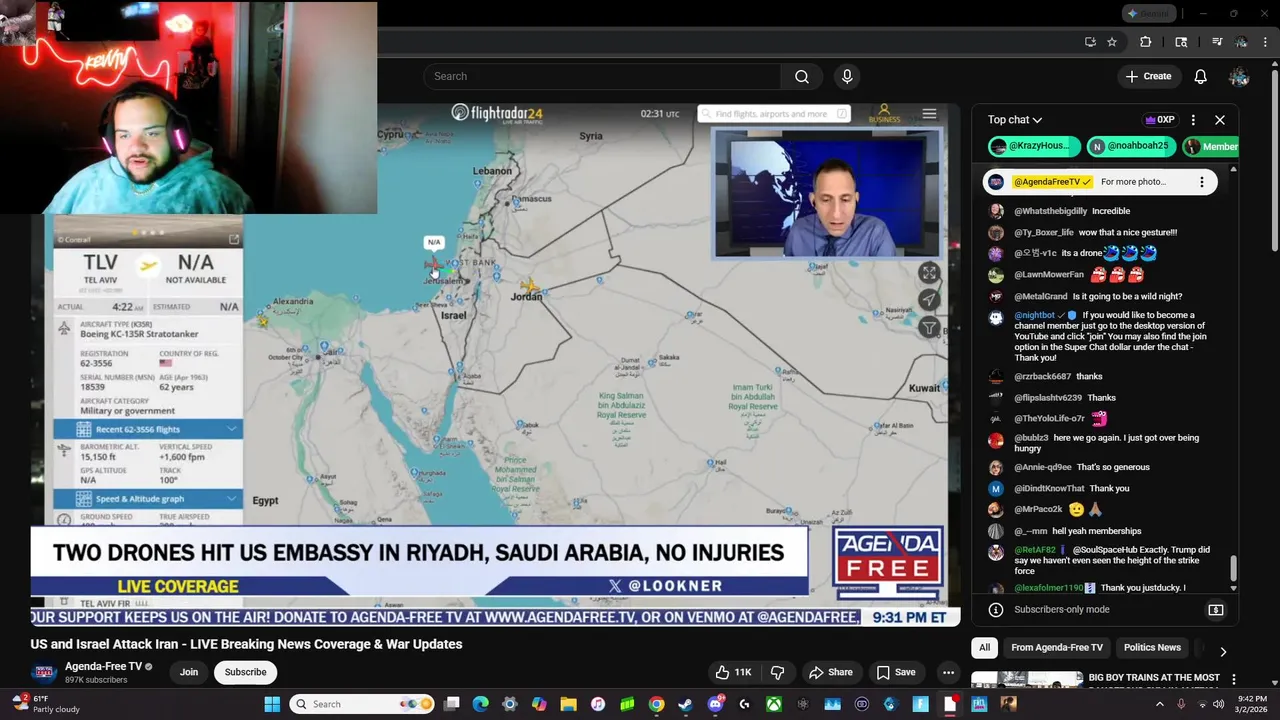Click @AgendaFreeTV name in pinned message
This screenshot has width=1280, height=720.
(1047, 182)
